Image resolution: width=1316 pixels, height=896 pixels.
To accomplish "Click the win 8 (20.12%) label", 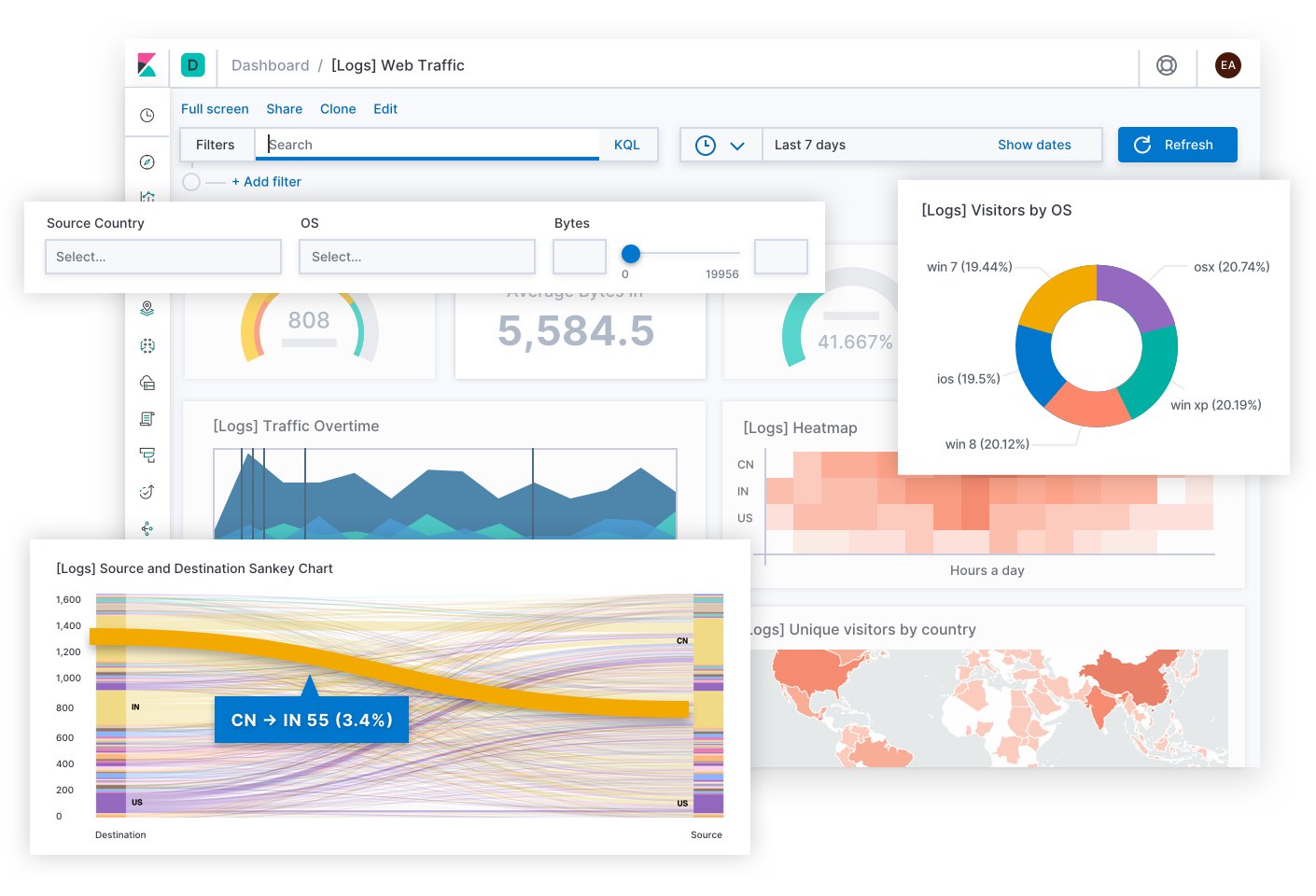I will click(987, 444).
